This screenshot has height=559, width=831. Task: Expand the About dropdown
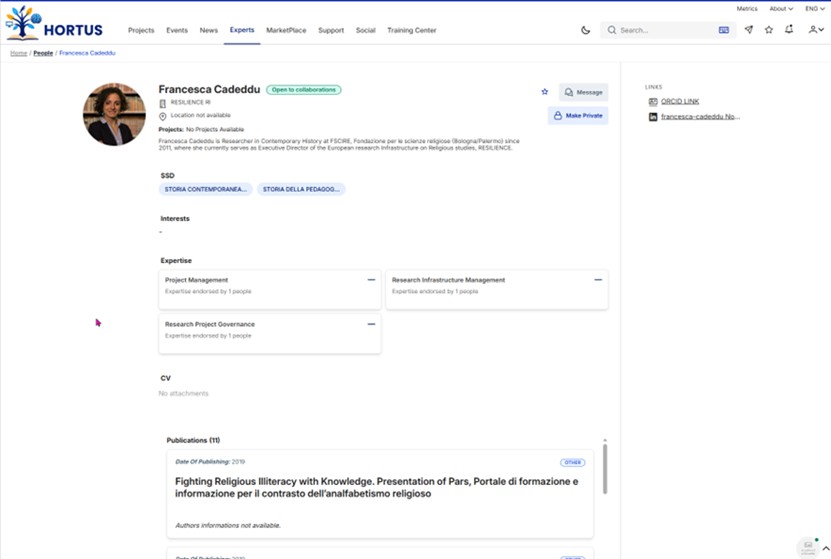tap(781, 8)
